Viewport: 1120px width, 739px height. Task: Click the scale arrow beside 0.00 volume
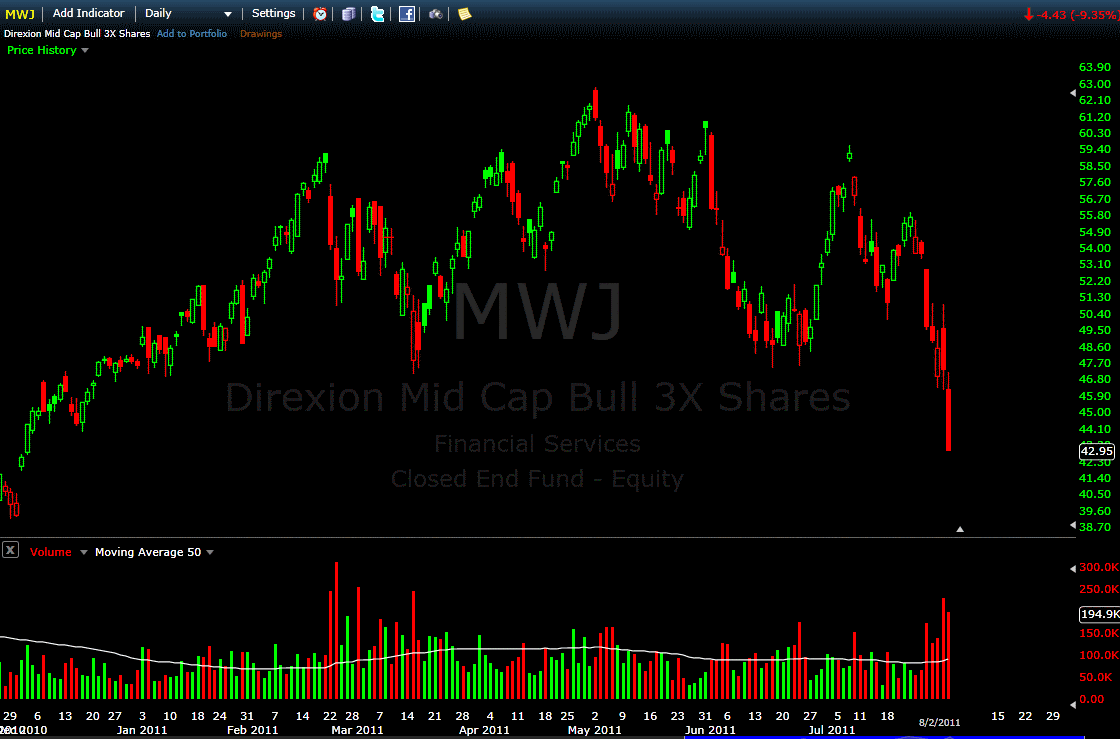pos(1073,705)
